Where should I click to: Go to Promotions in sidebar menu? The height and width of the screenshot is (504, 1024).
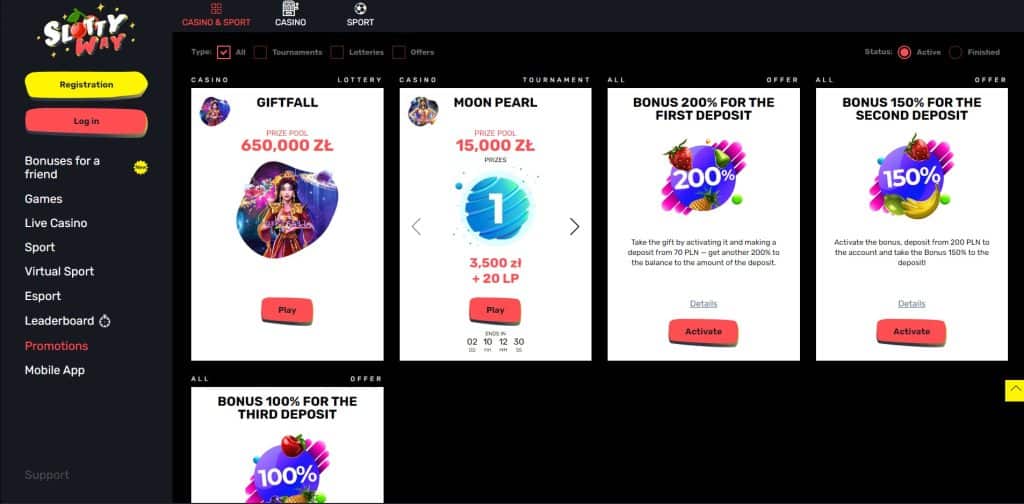click(56, 346)
